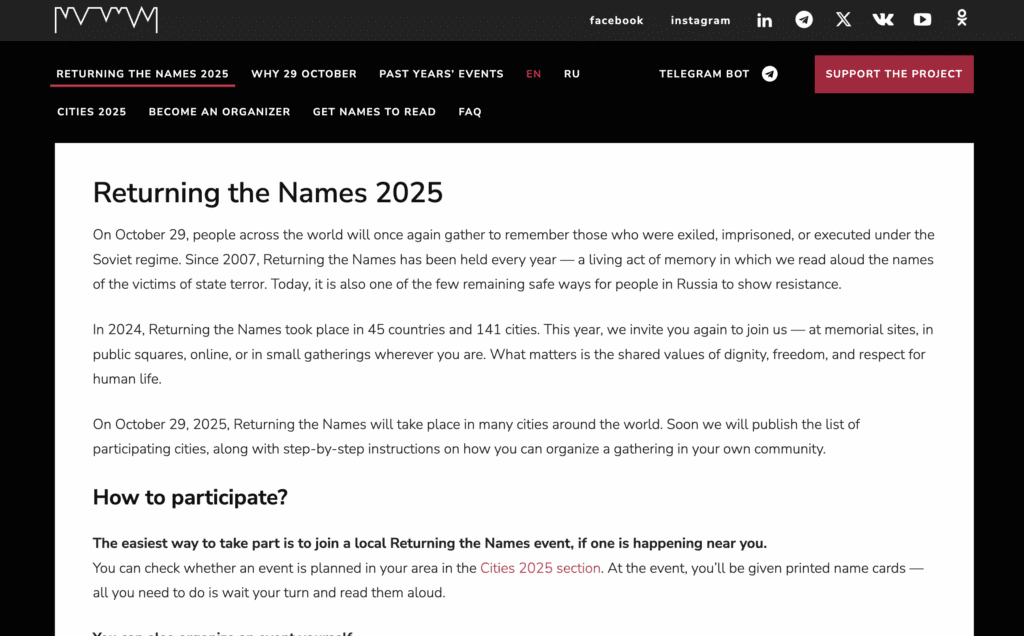Switch language to RU
Viewport: 1024px width, 636px height.
(x=572, y=74)
